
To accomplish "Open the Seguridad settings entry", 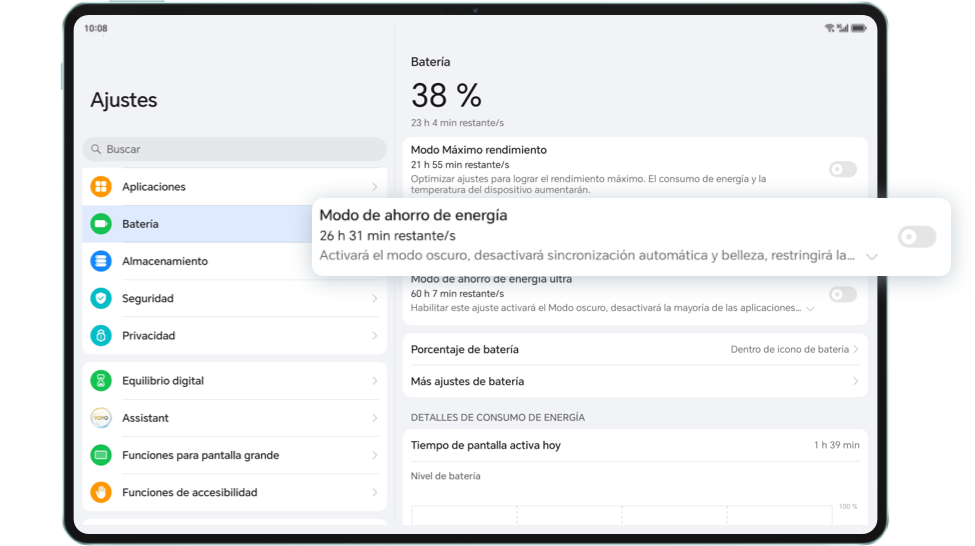I will 234,298.
